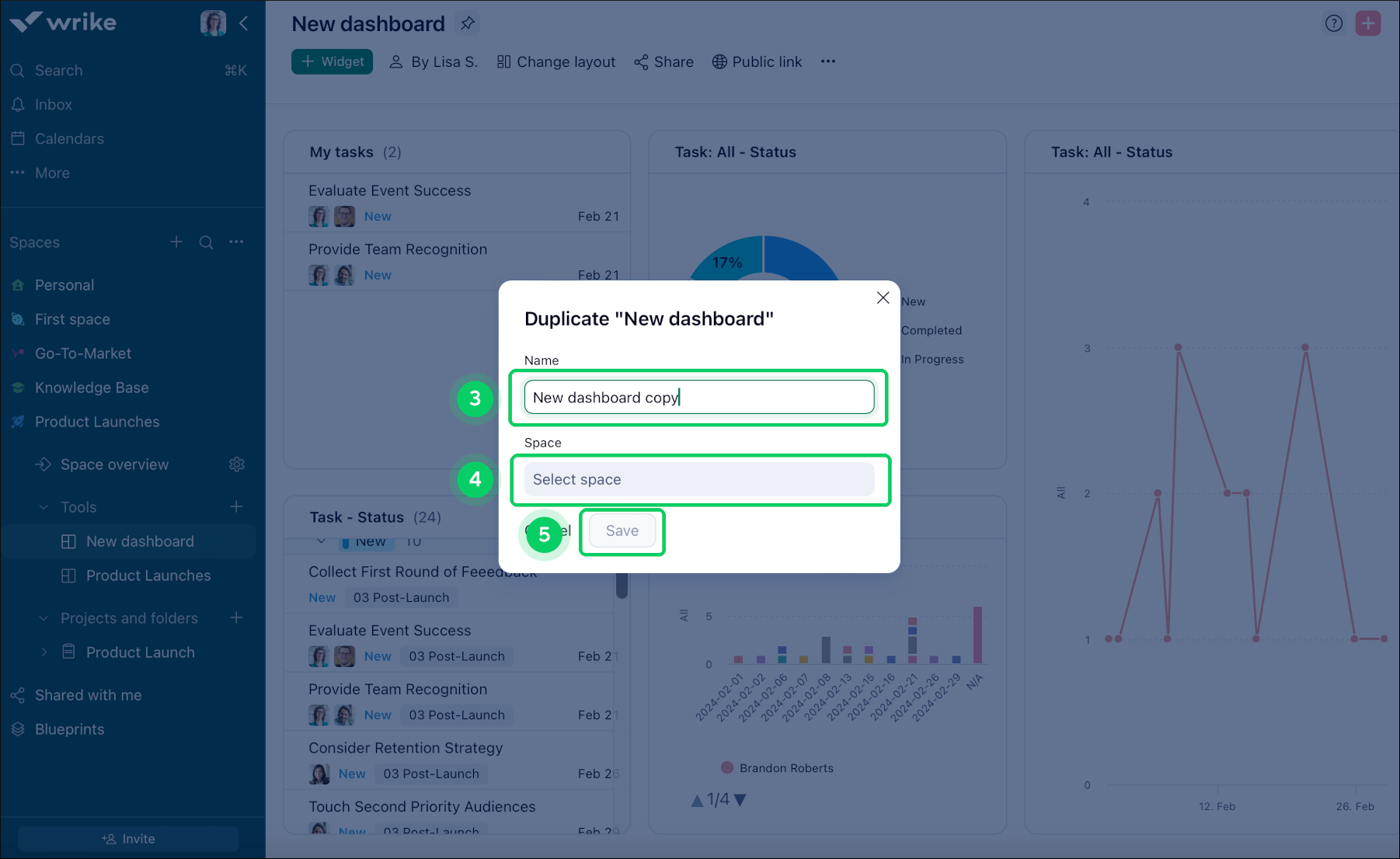The height and width of the screenshot is (859, 1400).
Task: Open the Public link option
Action: pos(756,61)
